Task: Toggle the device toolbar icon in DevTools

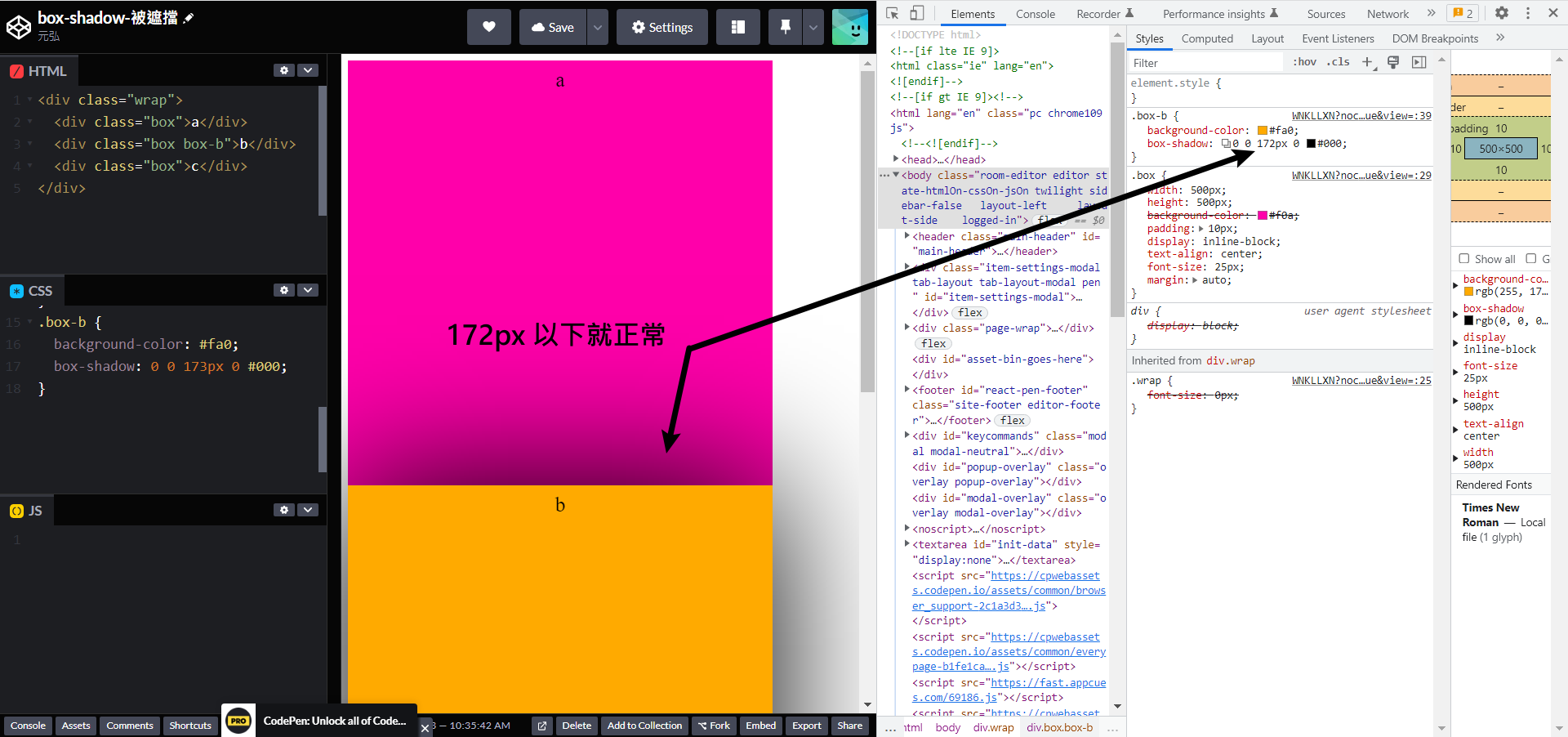Action: (916, 13)
